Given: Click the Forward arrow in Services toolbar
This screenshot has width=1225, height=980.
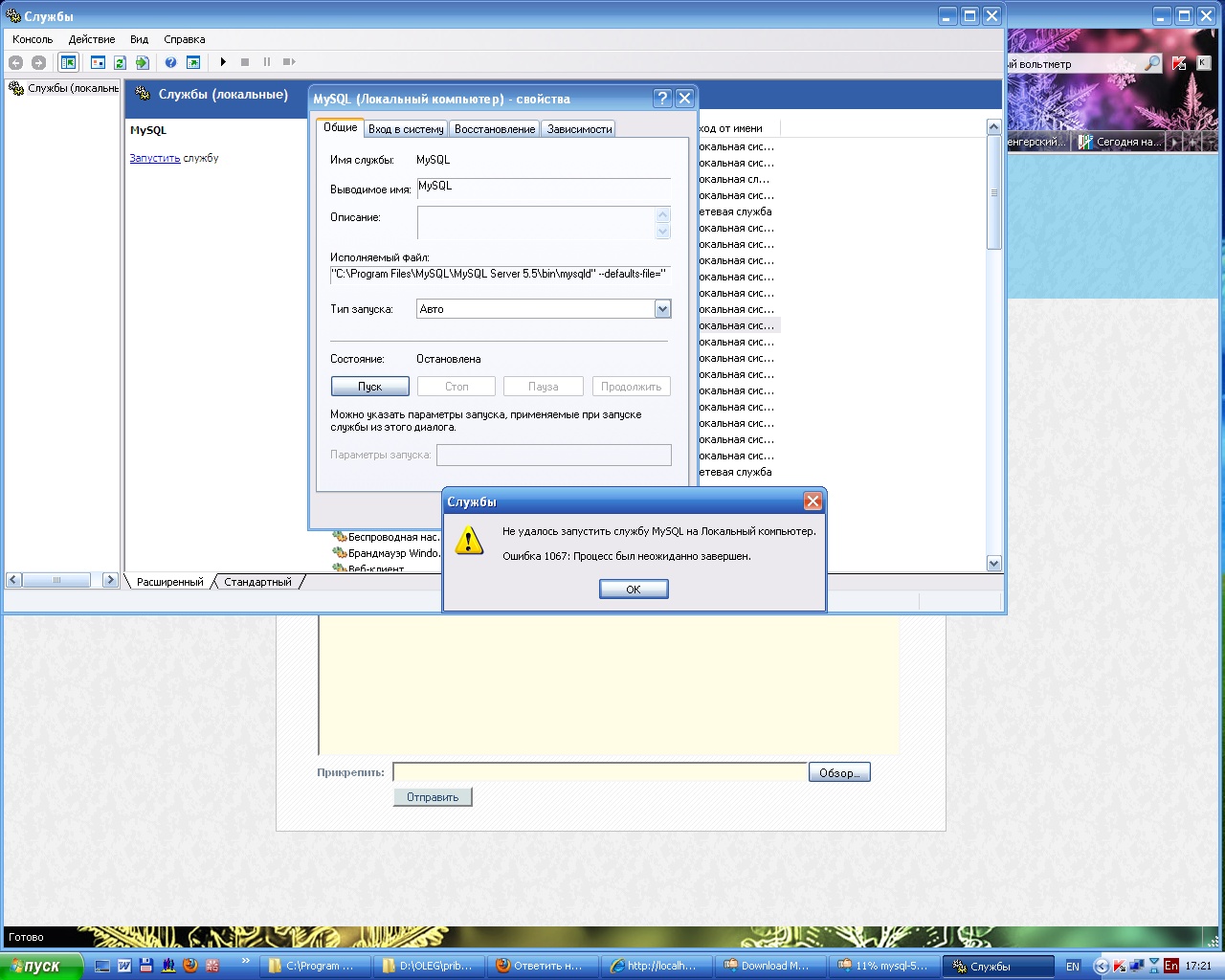Looking at the screenshot, I should click(38, 62).
